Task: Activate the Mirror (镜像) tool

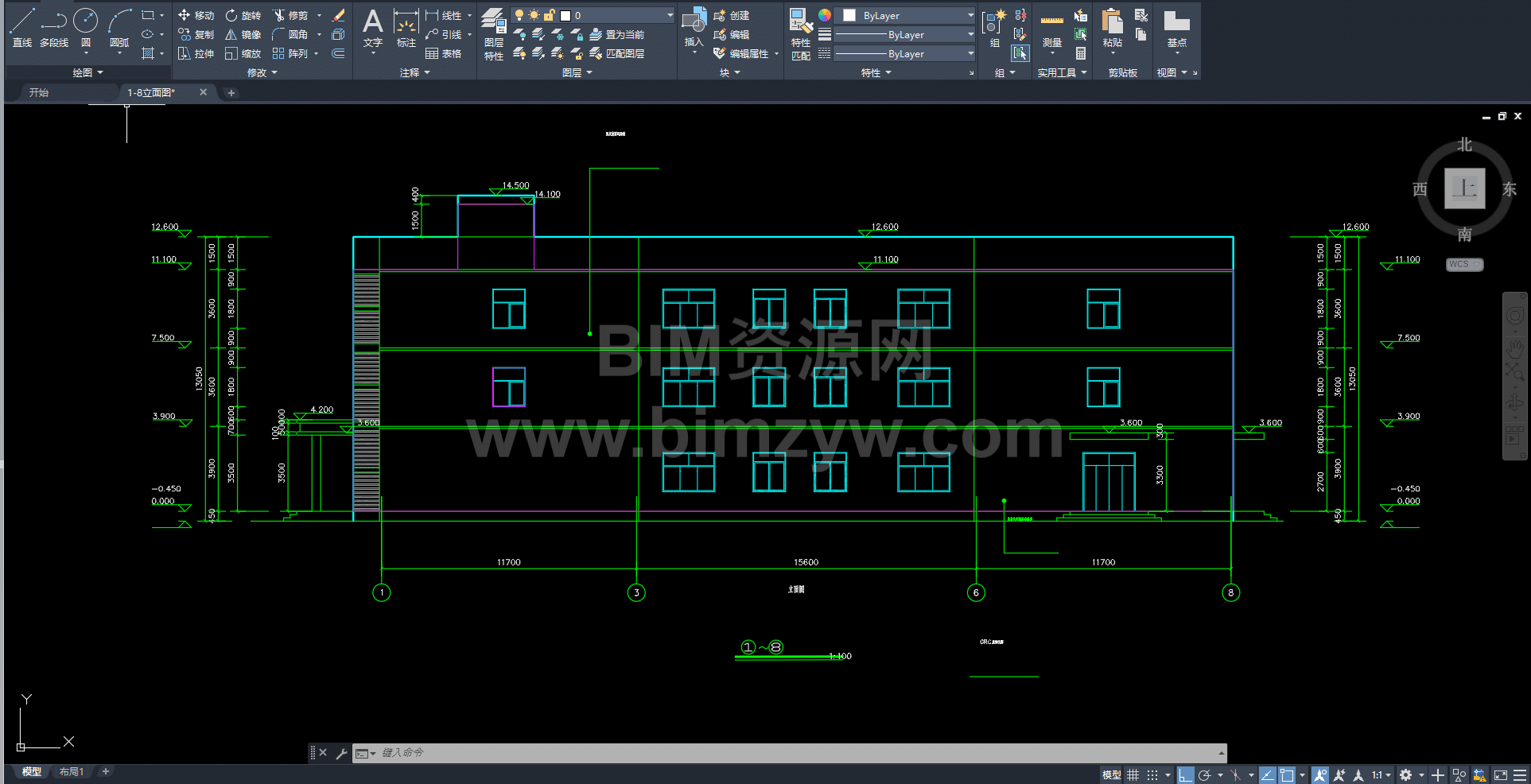Action: (x=243, y=34)
